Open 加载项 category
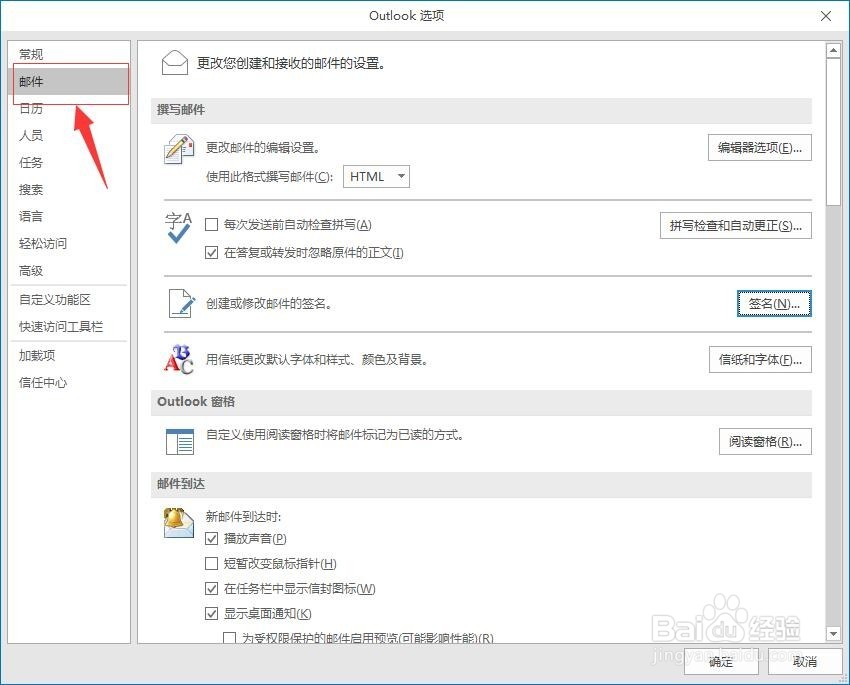This screenshot has width=850, height=685. point(69,356)
